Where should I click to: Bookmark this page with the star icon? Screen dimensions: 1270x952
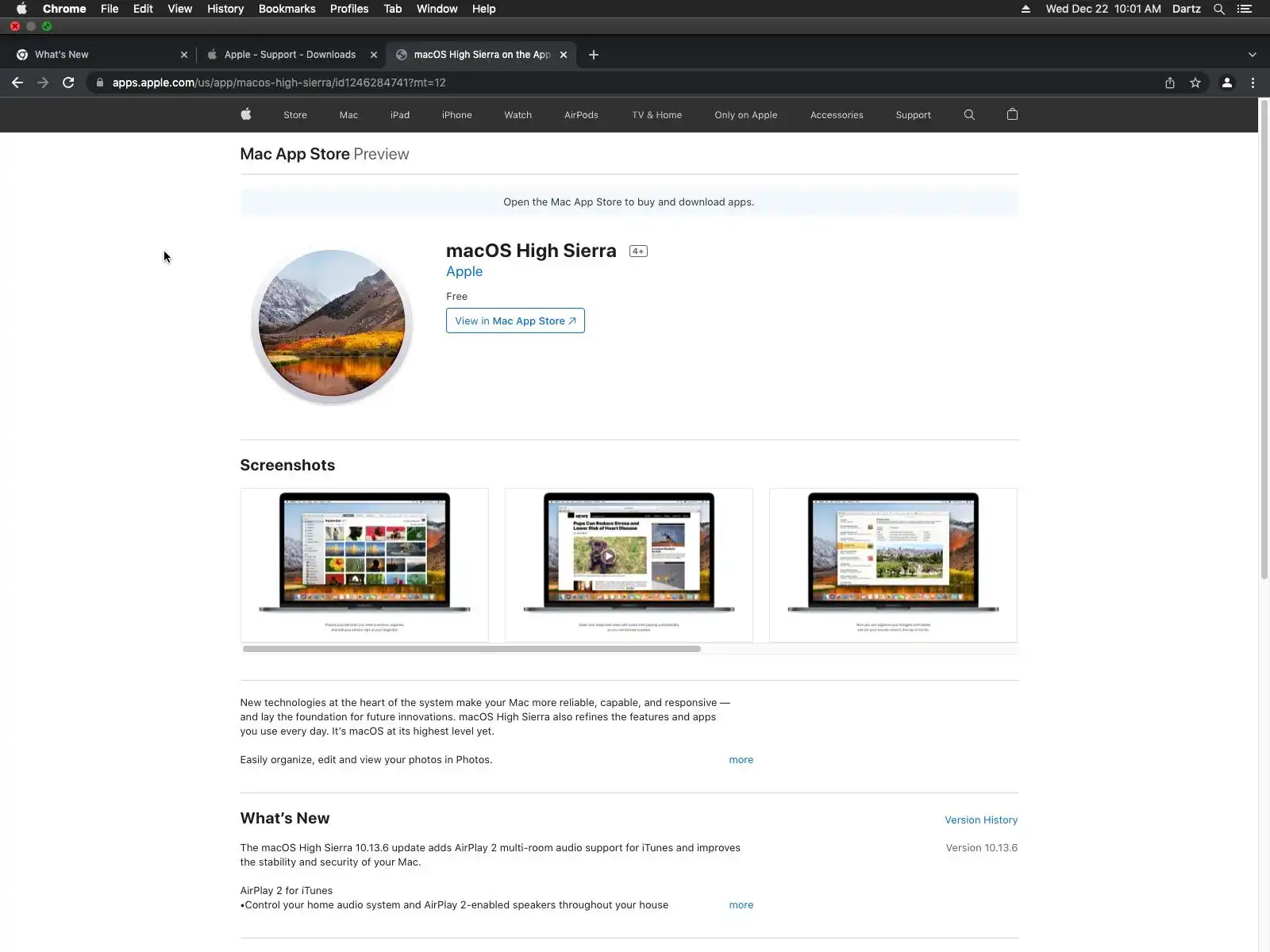tap(1195, 83)
